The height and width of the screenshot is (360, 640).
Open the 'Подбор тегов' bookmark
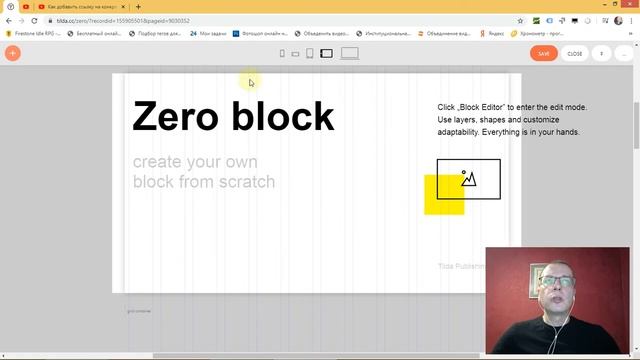tap(155, 33)
